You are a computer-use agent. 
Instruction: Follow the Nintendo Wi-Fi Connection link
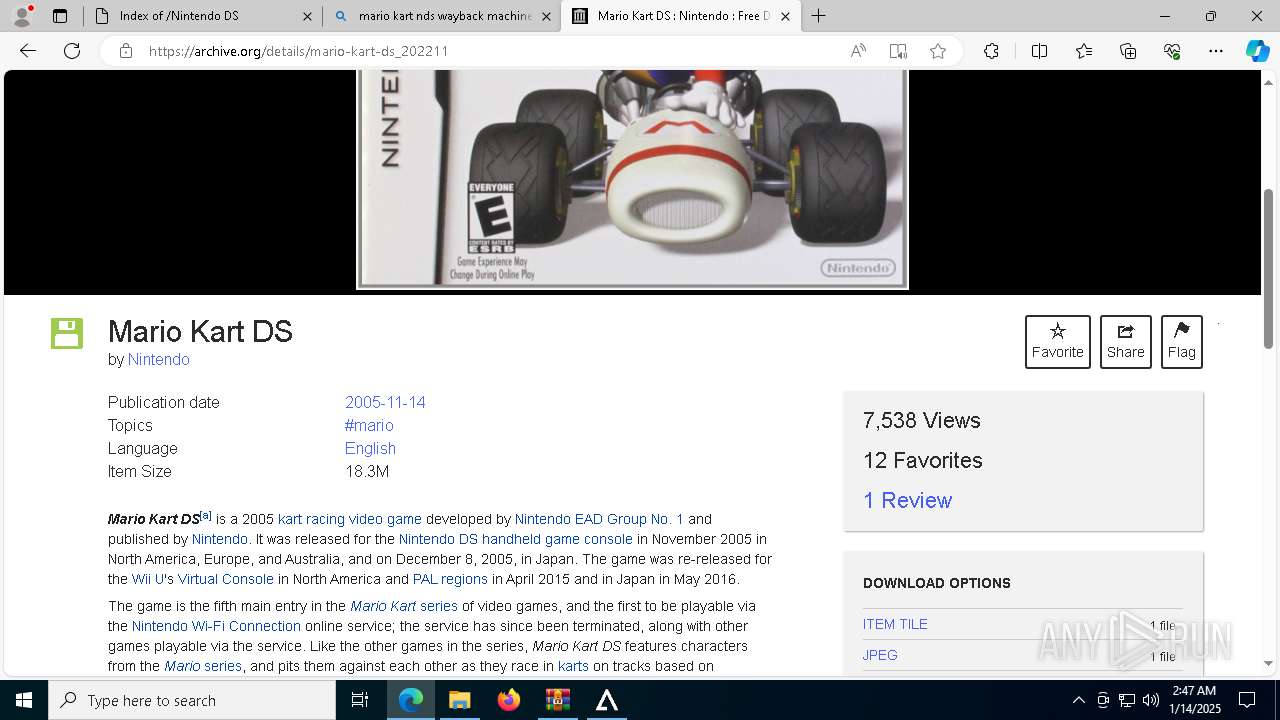coord(216,626)
